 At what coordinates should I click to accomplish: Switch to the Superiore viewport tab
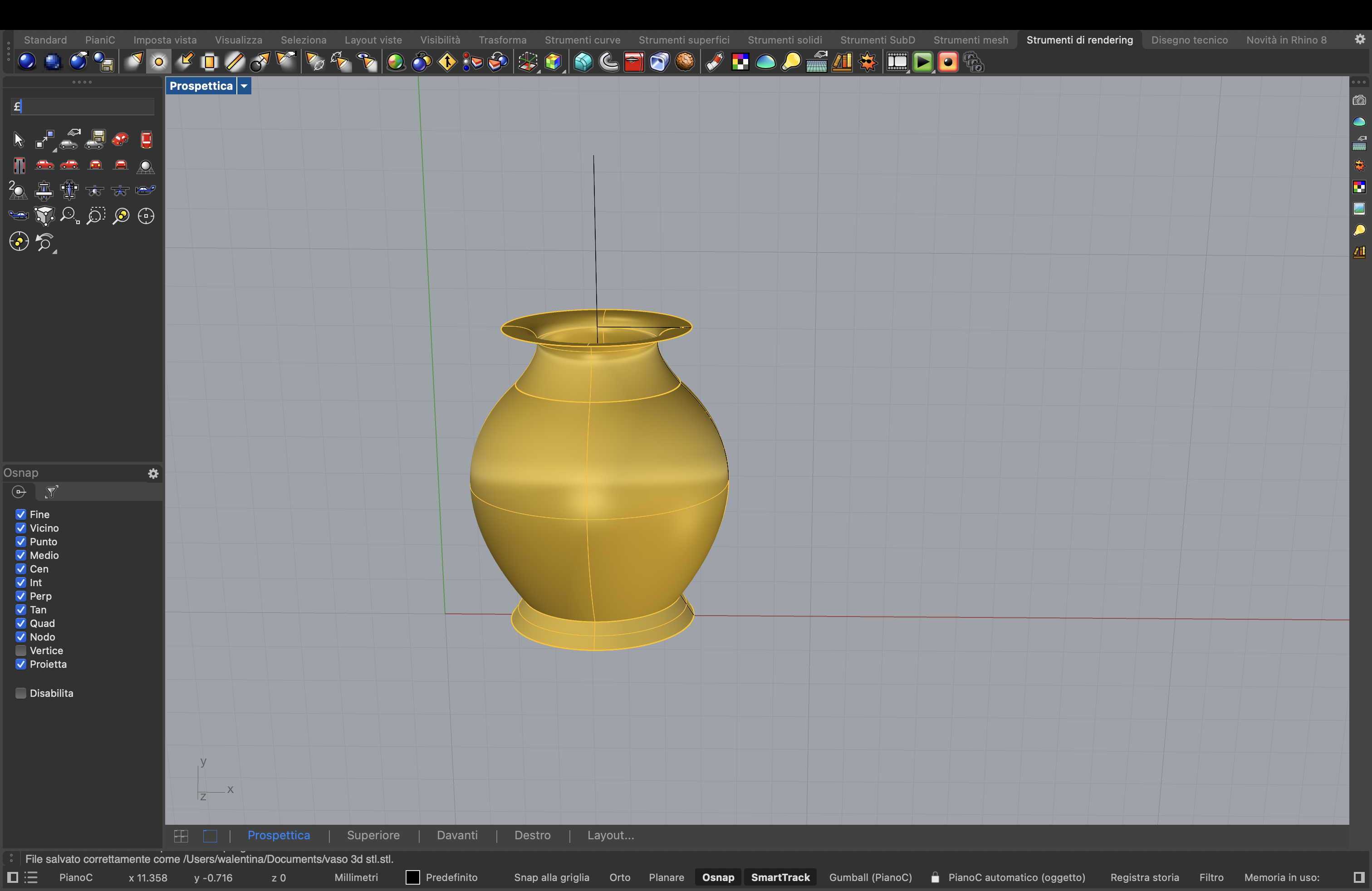pyautogui.click(x=373, y=835)
